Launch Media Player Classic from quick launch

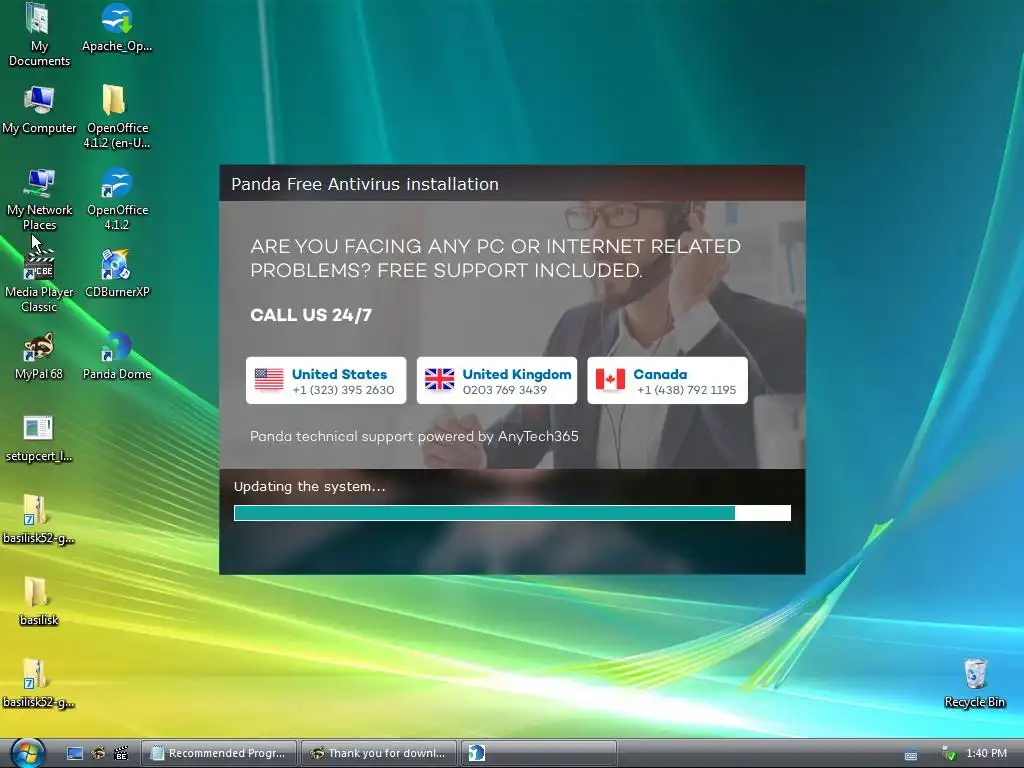(x=121, y=754)
